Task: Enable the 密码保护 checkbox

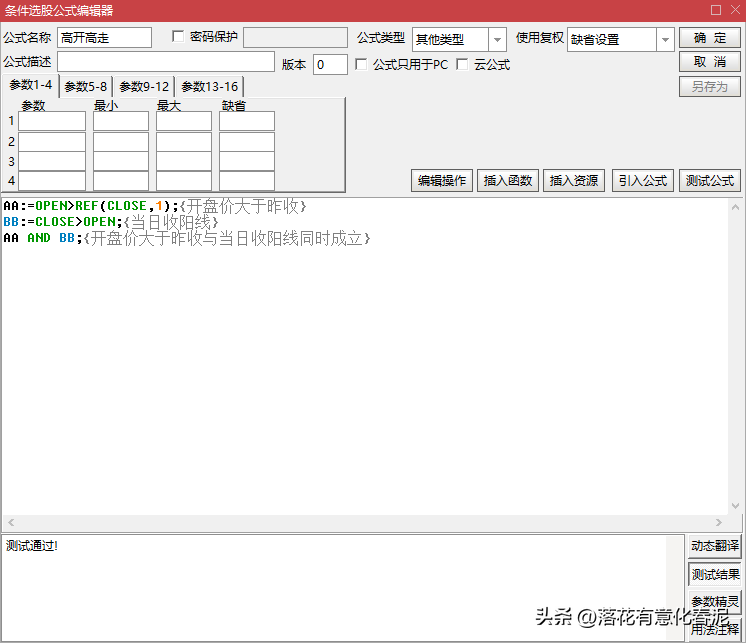Action: (178, 37)
